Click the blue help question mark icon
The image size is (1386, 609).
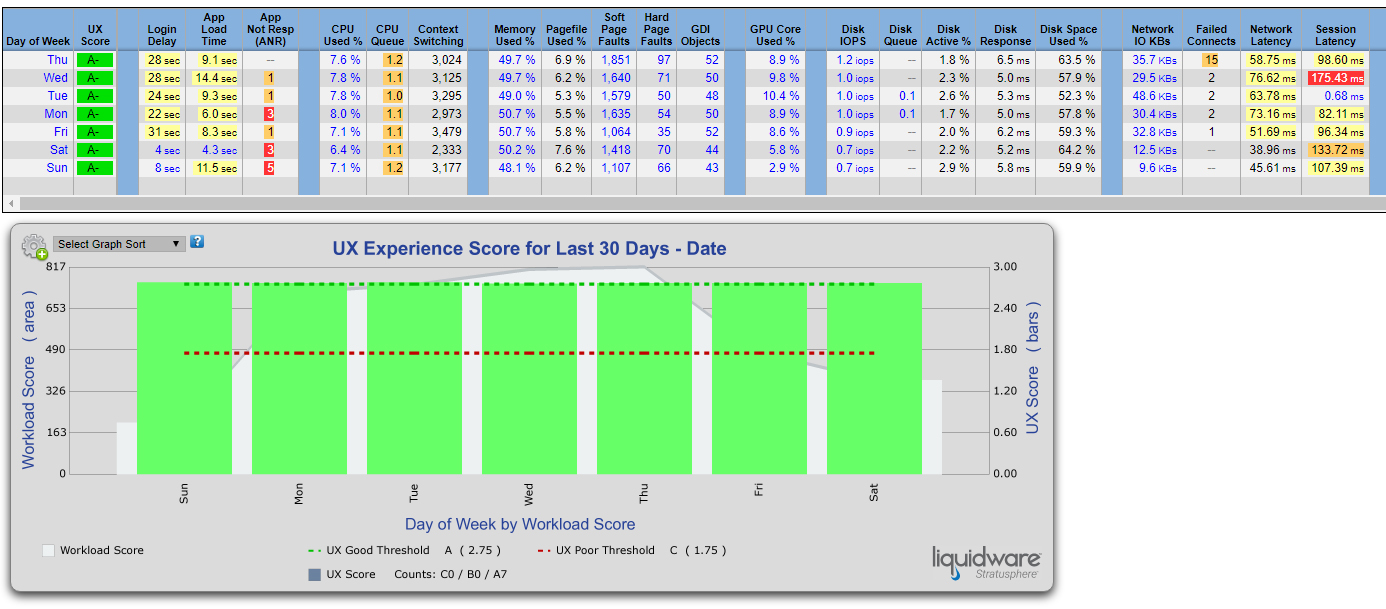point(197,242)
